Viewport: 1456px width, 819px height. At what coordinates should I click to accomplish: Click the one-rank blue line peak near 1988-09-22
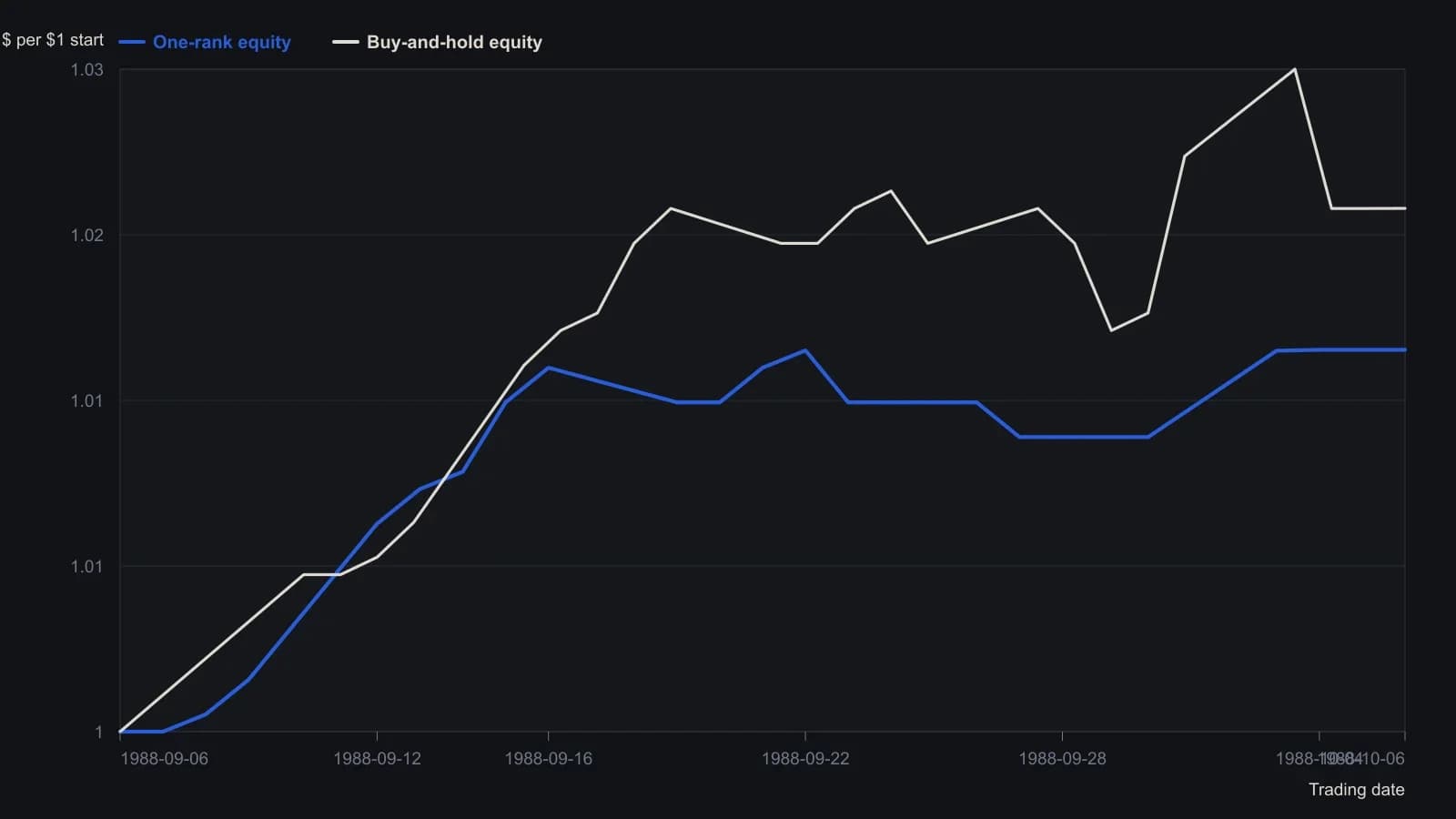[x=805, y=350]
